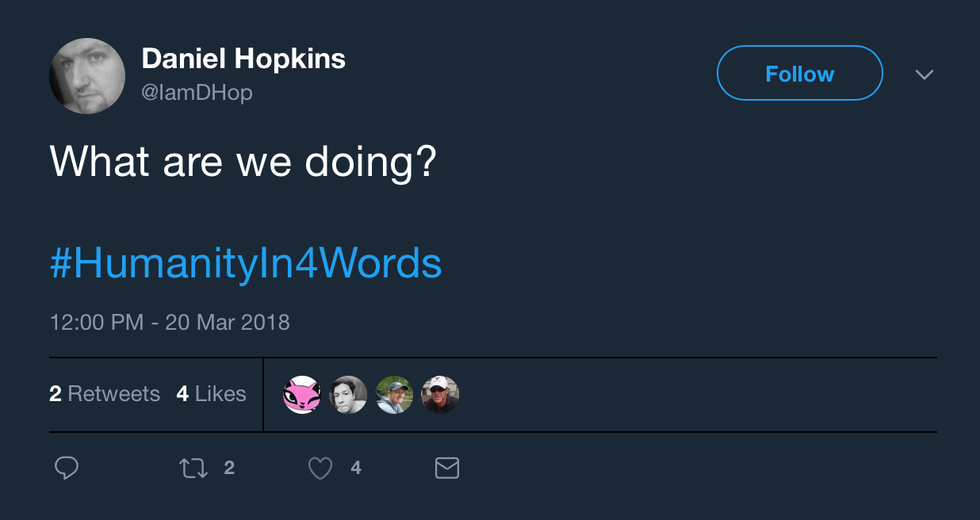This screenshot has width=980, height=520.
Task: Click the pink cat avatar in likers
Action: pyautogui.click(x=302, y=395)
